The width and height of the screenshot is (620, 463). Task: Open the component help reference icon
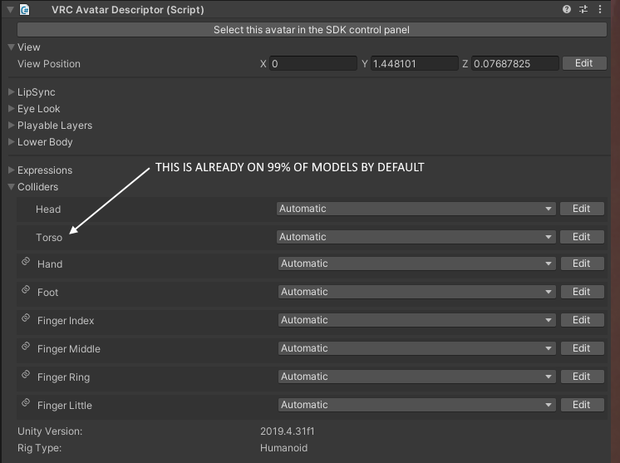(x=566, y=9)
